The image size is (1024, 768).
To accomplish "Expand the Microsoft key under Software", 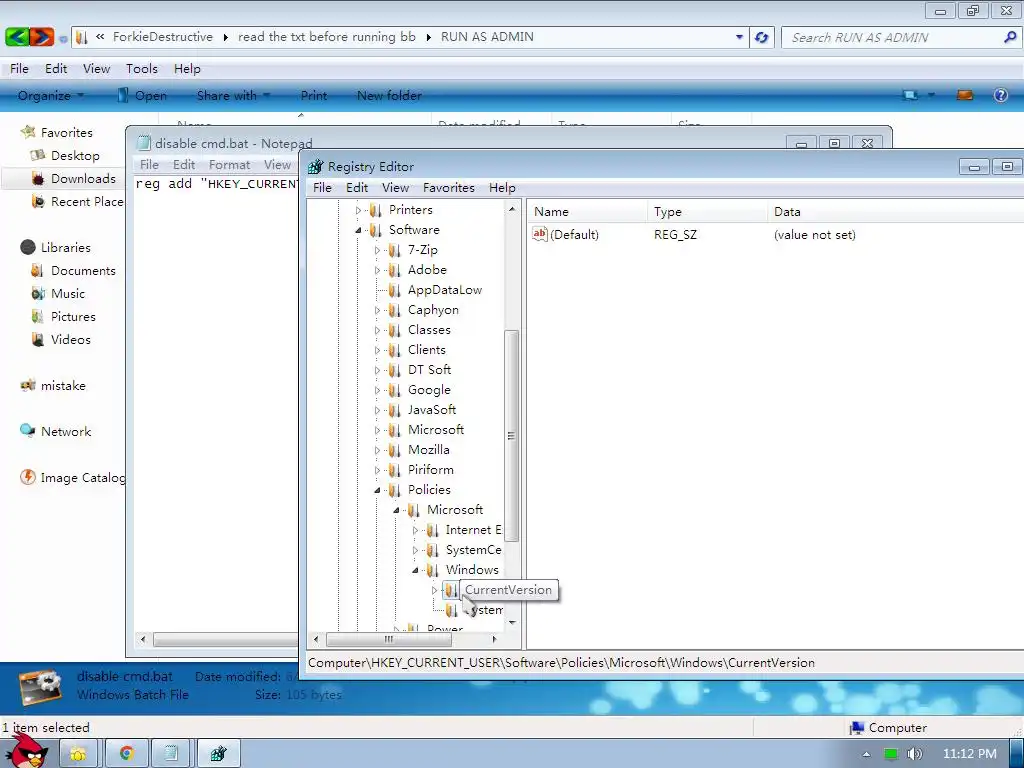I will pyautogui.click(x=377, y=430).
